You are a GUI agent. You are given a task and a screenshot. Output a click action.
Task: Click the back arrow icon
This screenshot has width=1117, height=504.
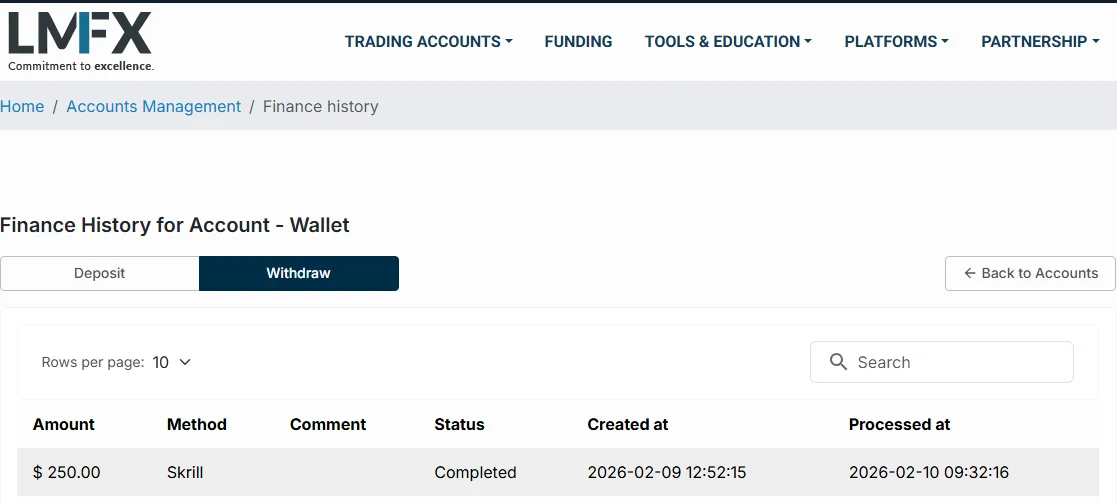[969, 273]
